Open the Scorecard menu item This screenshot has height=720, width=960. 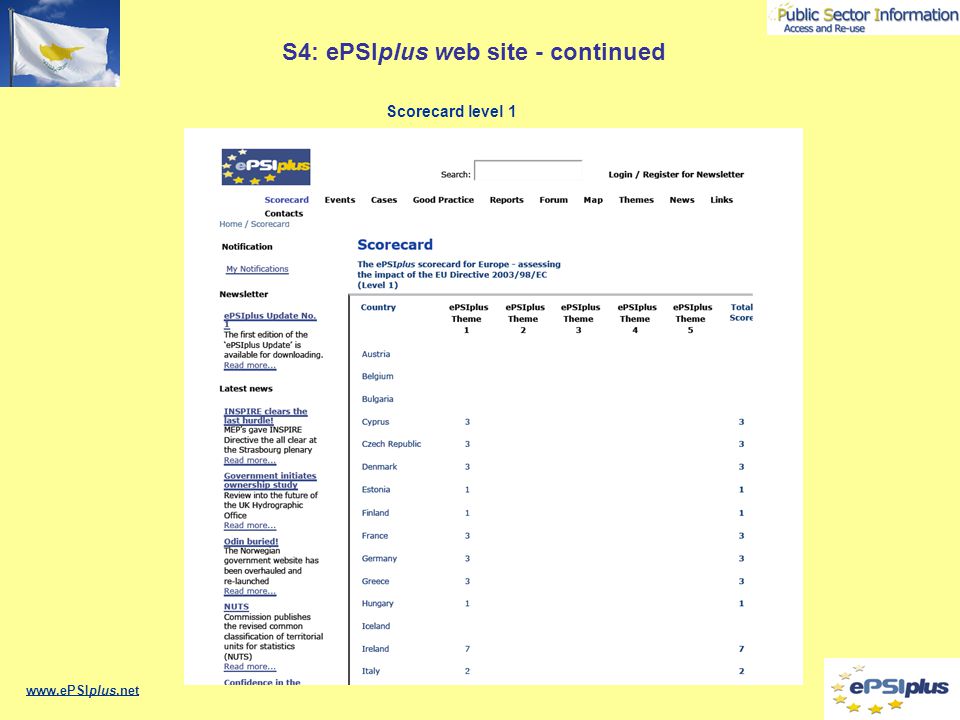(x=287, y=200)
